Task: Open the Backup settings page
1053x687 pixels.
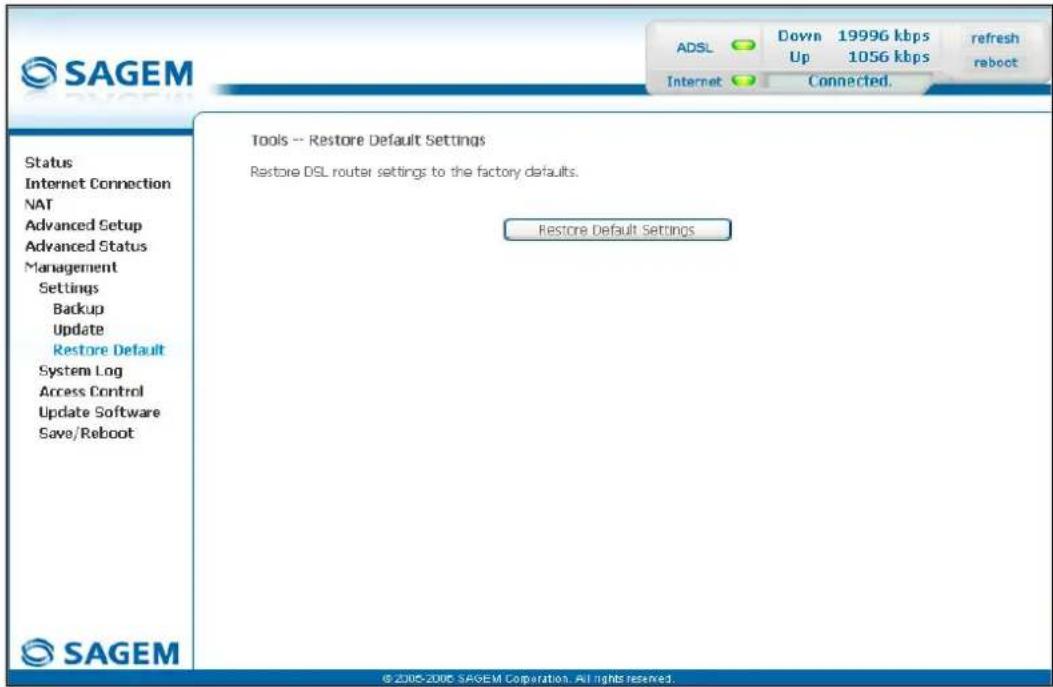Action: pos(79,308)
